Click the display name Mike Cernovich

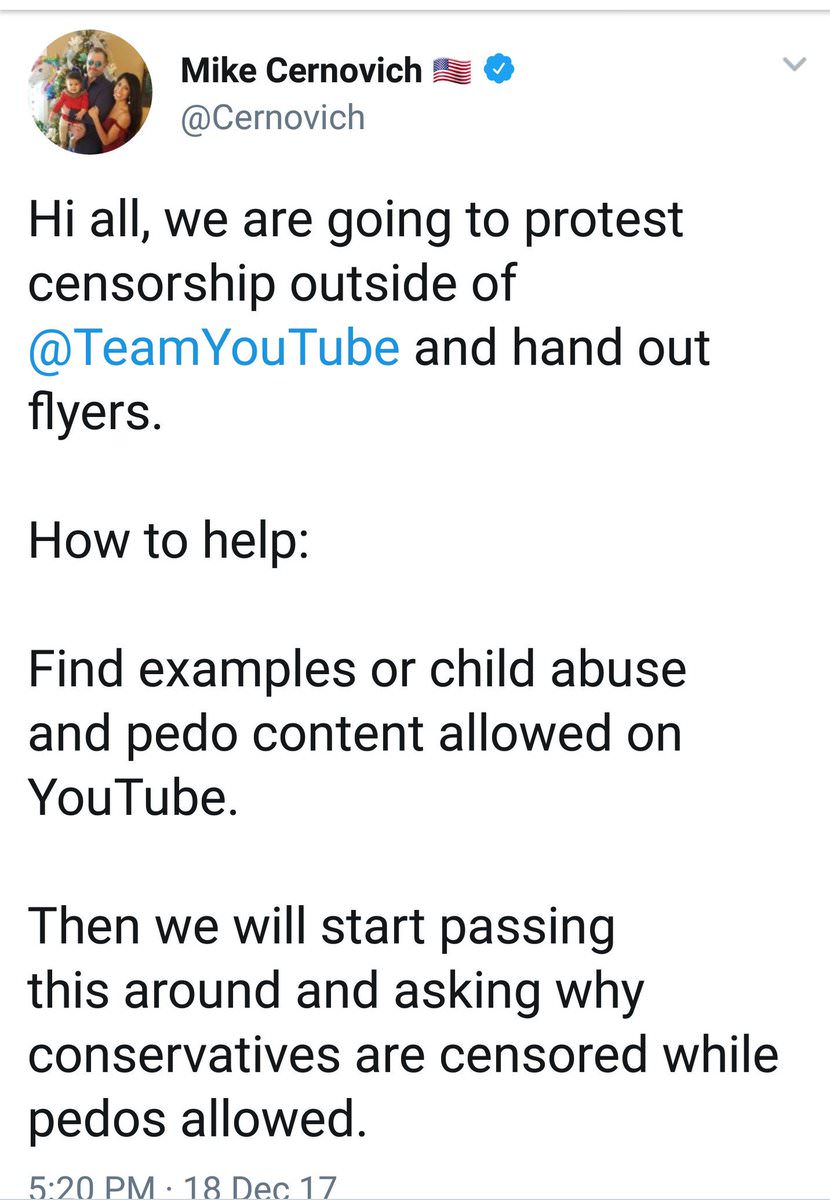(302, 70)
